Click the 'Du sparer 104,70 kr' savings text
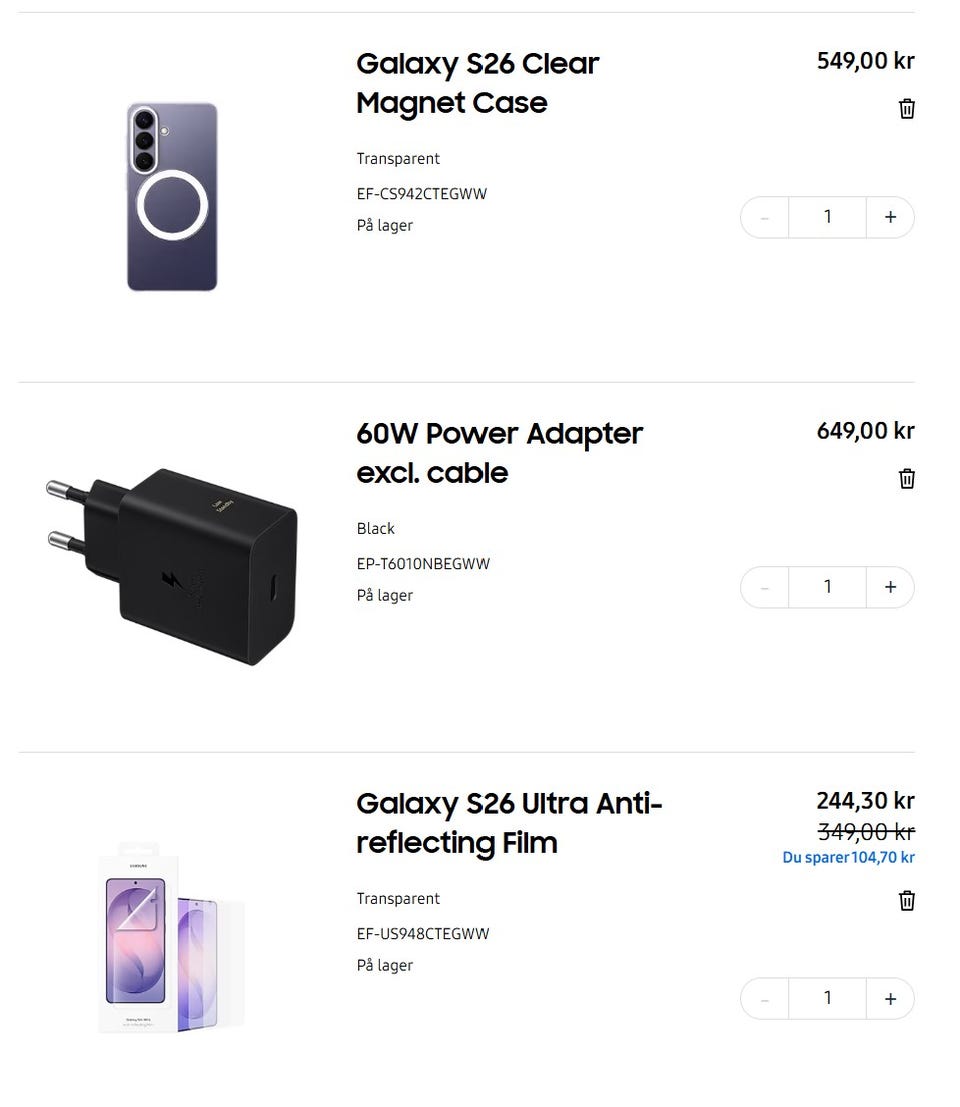The width and height of the screenshot is (960, 1107). 848,858
